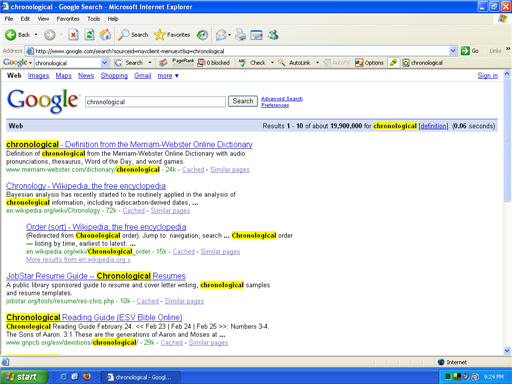Click the 0 blocked popup blocker button
Viewport: 512px width, 384px height.
(x=214, y=63)
